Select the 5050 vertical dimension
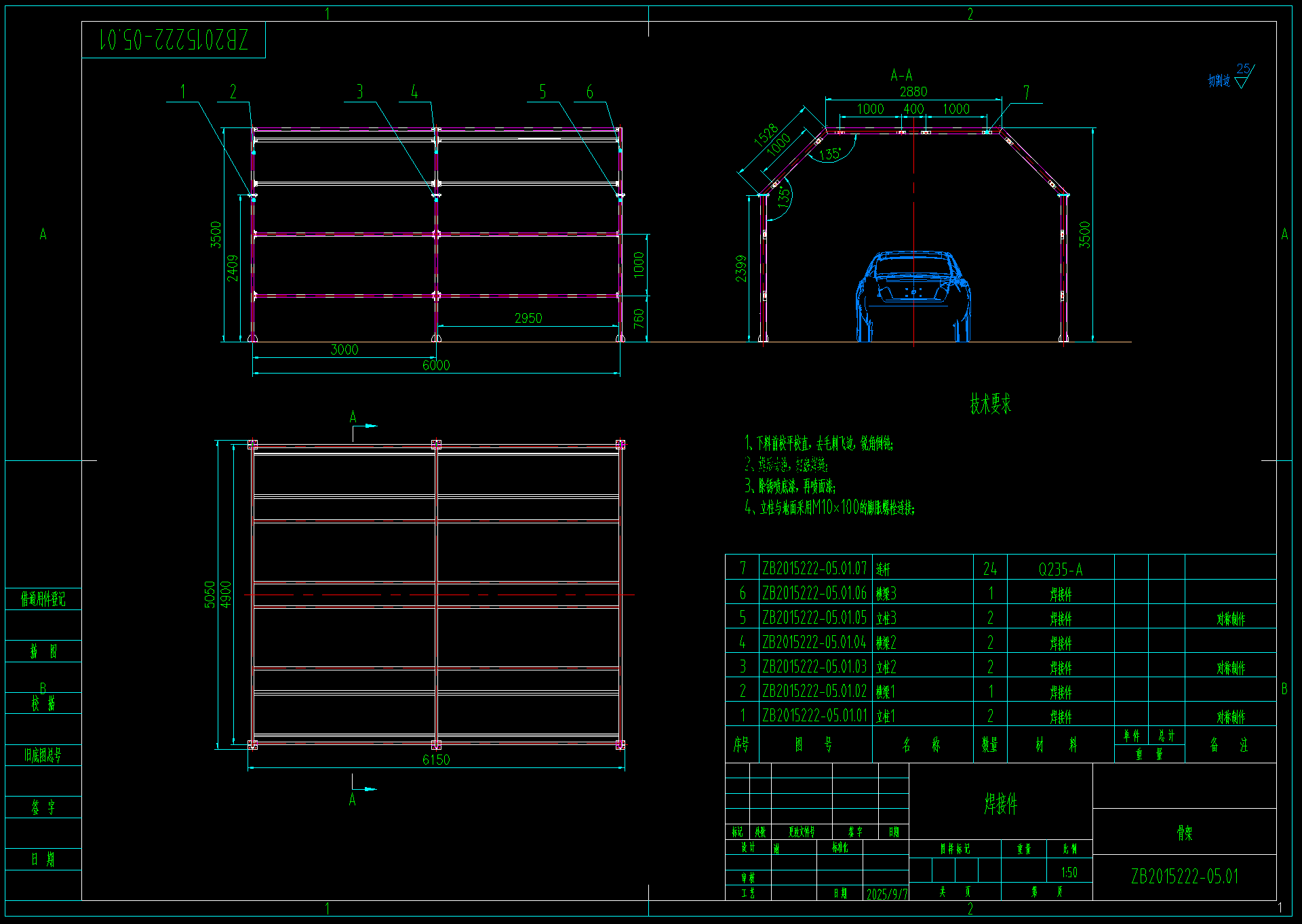The width and height of the screenshot is (1302, 924). click(210, 595)
